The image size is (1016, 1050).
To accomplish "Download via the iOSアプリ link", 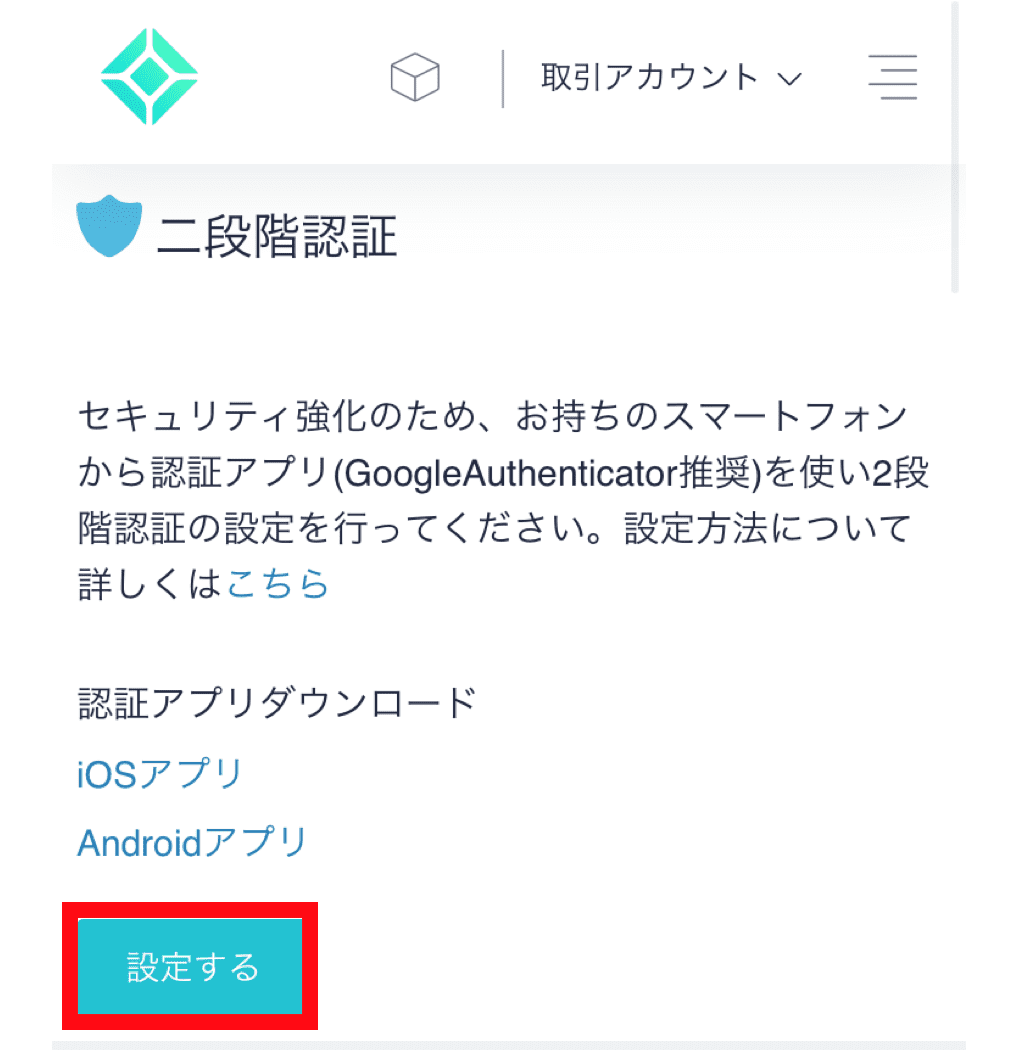I will tap(157, 772).
